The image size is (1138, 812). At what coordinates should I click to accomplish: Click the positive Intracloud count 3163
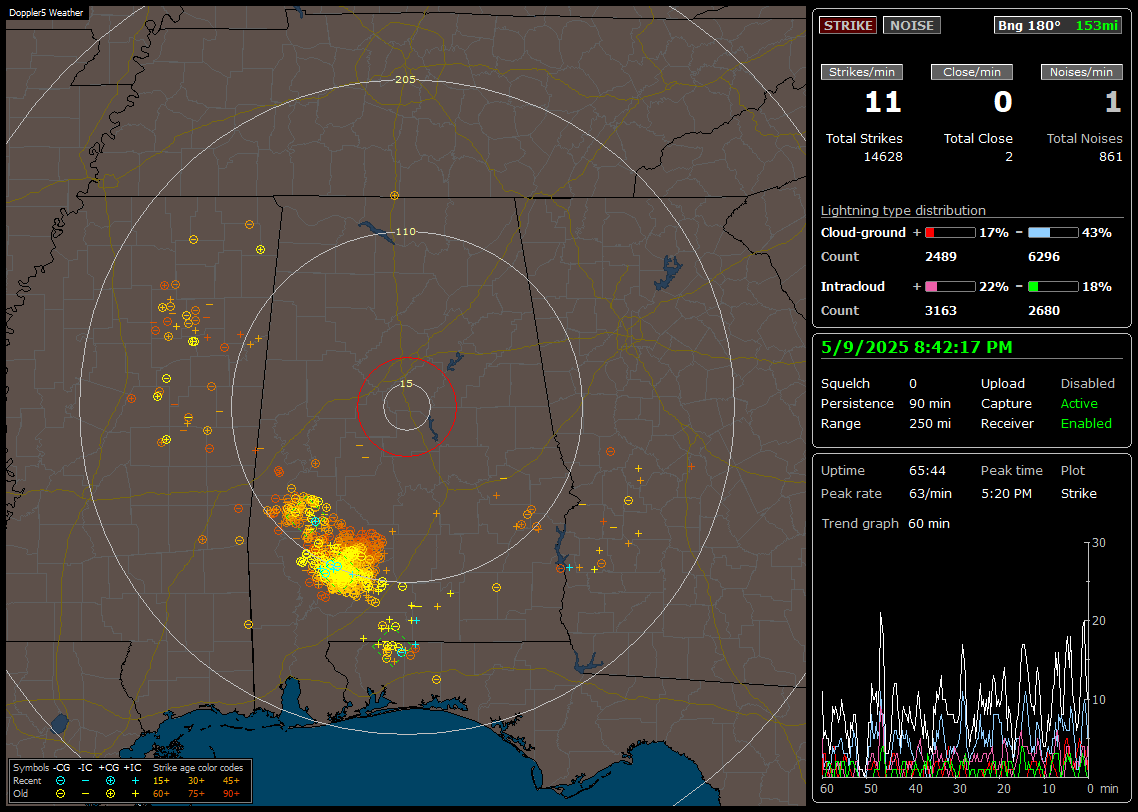[x=941, y=311]
